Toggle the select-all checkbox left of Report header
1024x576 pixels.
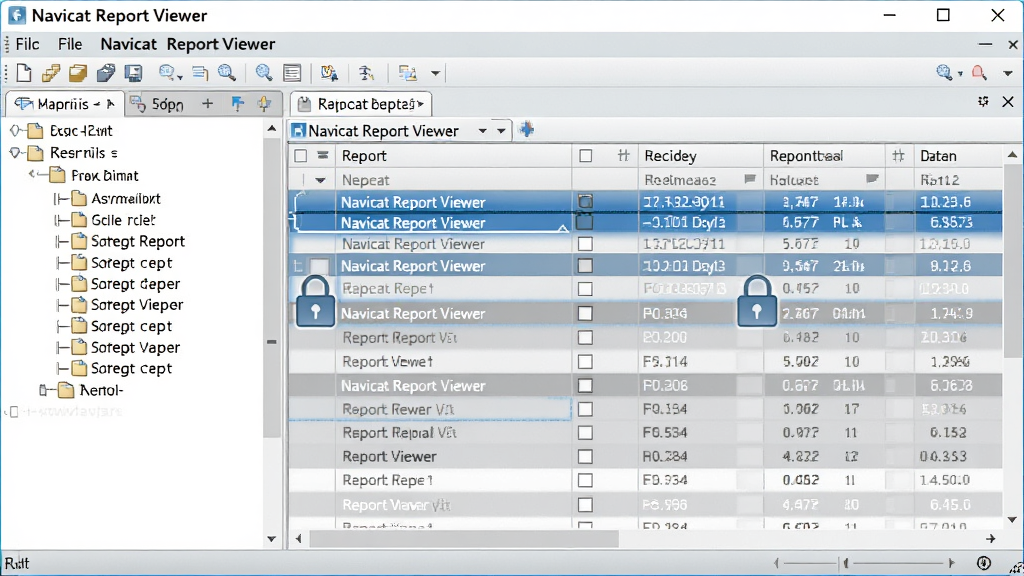pos(300,155)
